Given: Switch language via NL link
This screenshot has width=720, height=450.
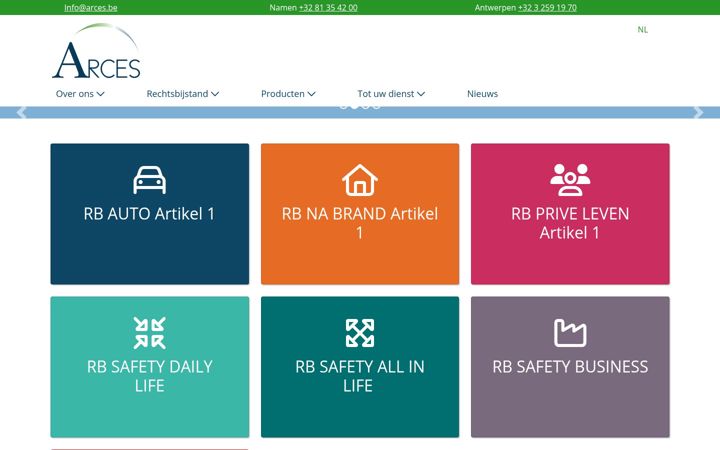Looking at the screenshot, I should (x=642, y=29).
